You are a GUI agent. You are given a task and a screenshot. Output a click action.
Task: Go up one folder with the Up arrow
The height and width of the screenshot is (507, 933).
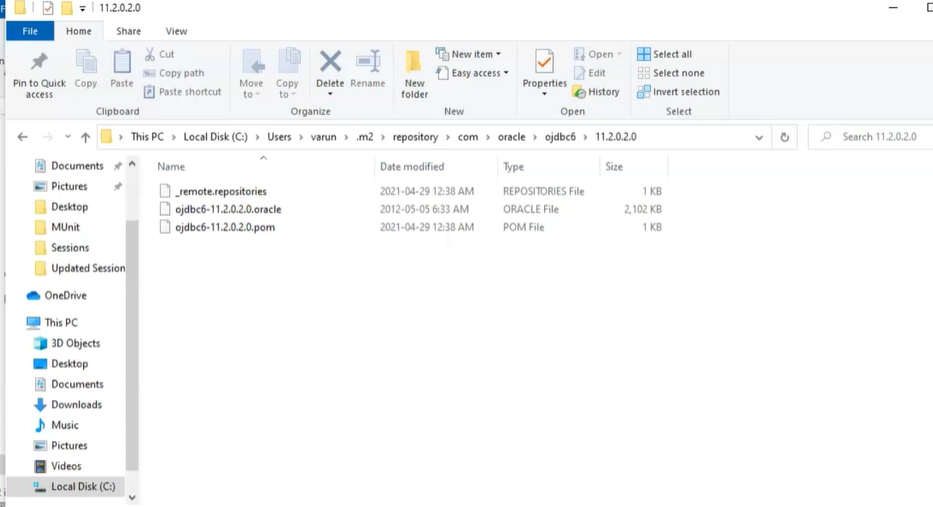click(x=85, y=137)
